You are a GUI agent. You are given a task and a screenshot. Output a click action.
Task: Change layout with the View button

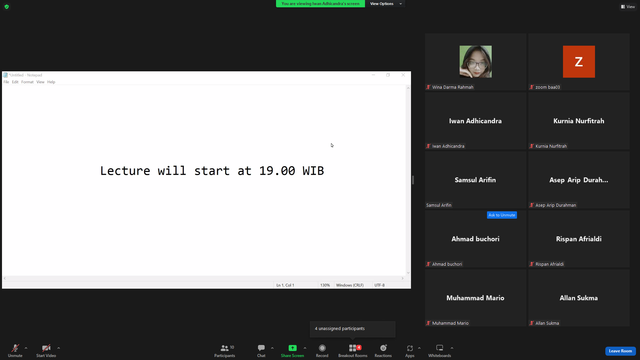click(628, 7)
